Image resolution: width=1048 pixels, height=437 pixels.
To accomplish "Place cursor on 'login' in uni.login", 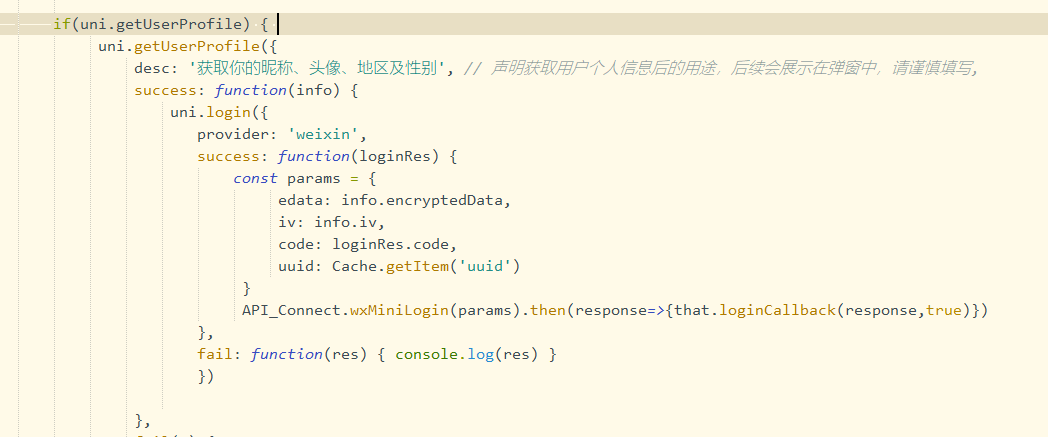I will pos(219,113).
